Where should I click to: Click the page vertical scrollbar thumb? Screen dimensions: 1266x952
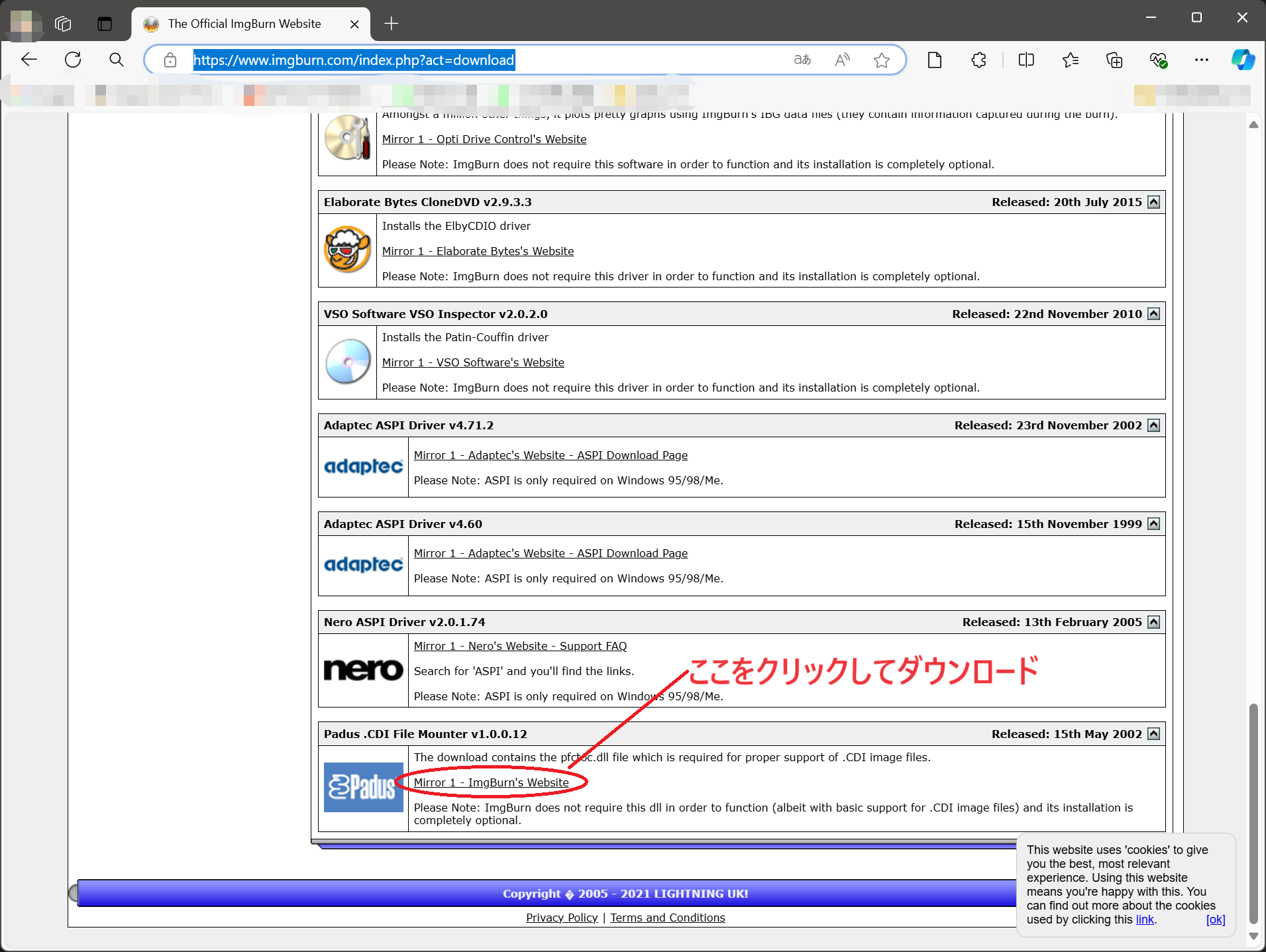[x=1253, y=814]
